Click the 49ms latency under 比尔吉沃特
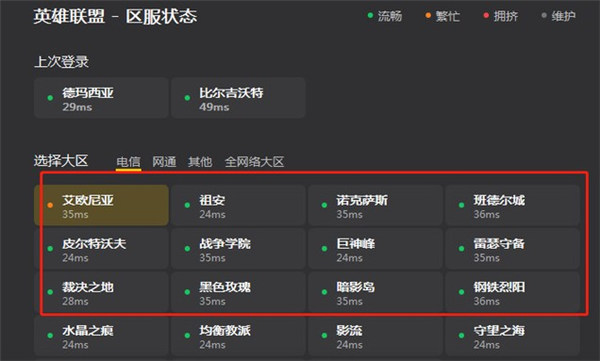The image size is (600, 361). coord(214,107)
